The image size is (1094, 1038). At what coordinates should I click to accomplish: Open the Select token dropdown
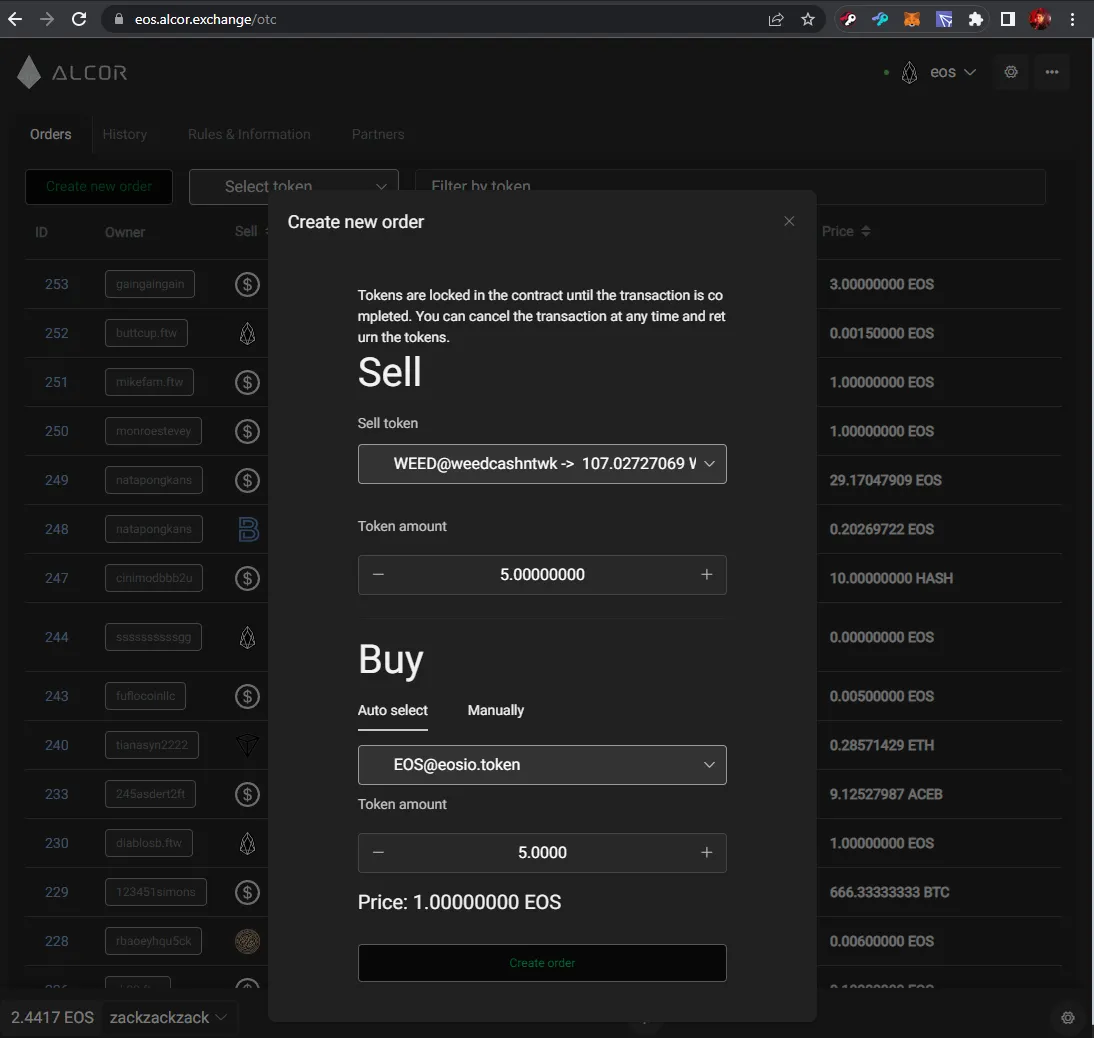click(294, 186)
